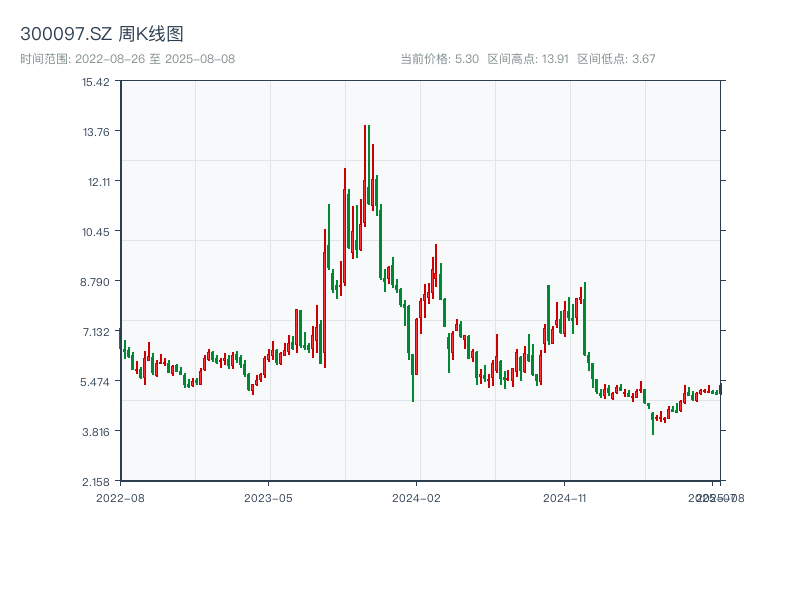Click the lowest green candlestick near 3.67
This screenshot has height=600, width=800.
[x=653, y=423]
